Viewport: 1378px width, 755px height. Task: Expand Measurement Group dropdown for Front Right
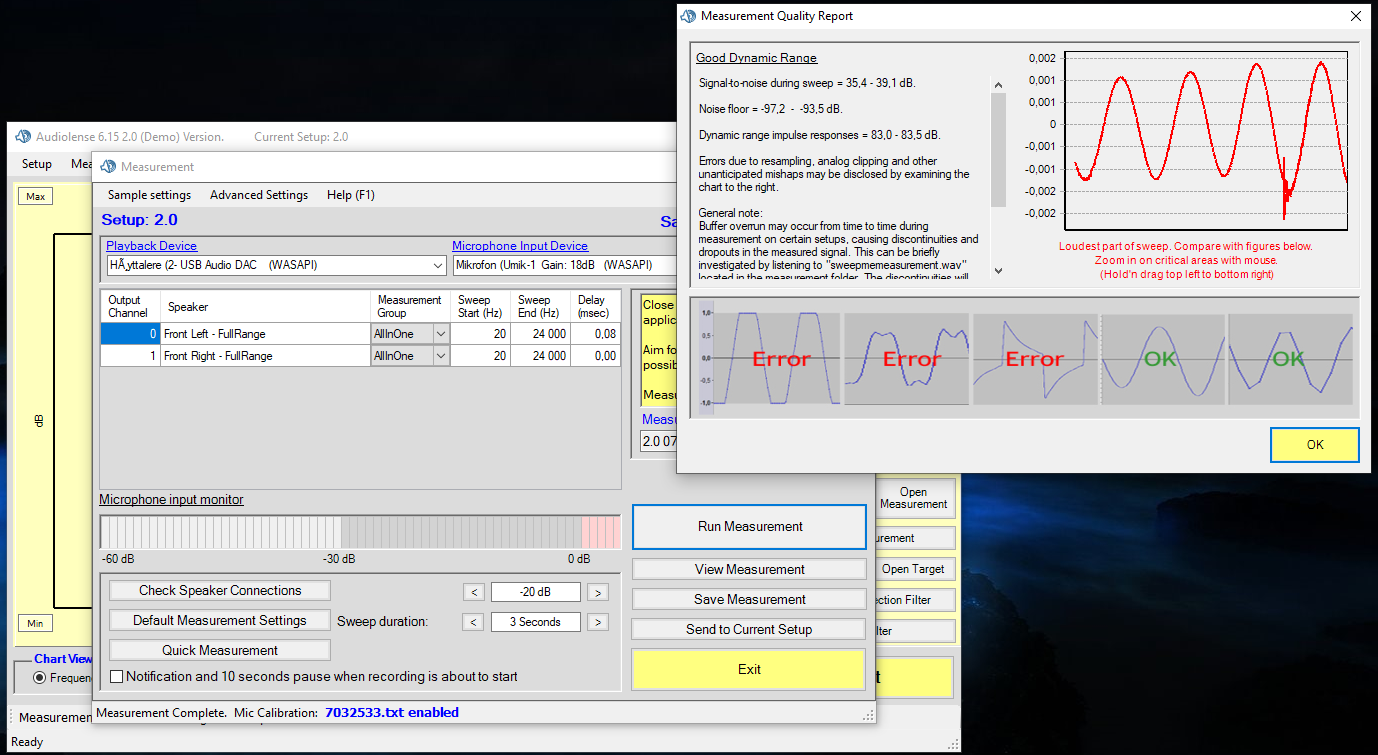click(440, 356)
